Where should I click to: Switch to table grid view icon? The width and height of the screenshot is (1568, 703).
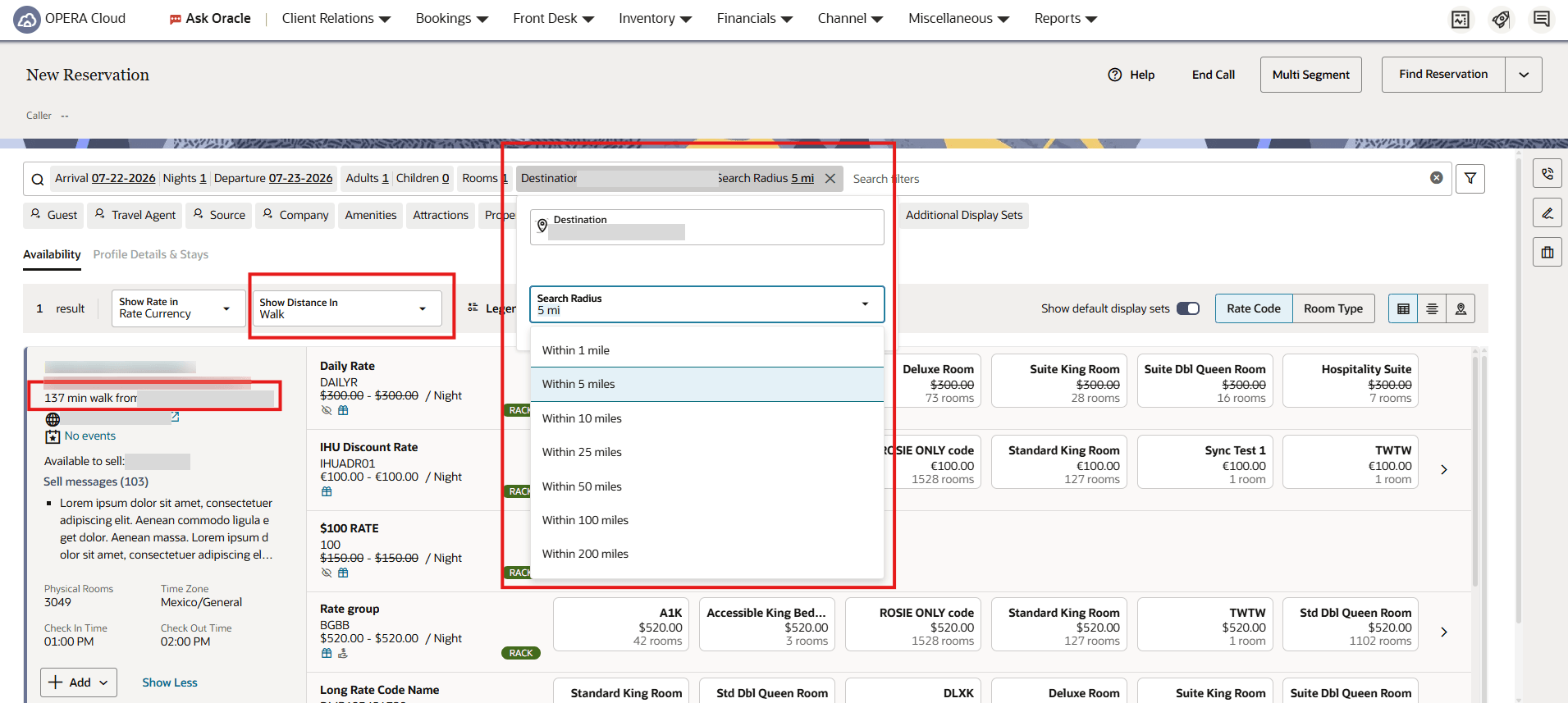click(x=1403, y=308)
